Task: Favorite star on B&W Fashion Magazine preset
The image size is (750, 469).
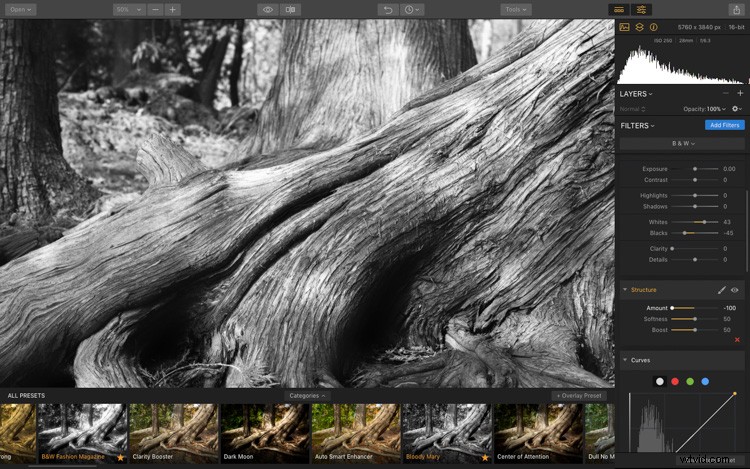Action: 121,458
